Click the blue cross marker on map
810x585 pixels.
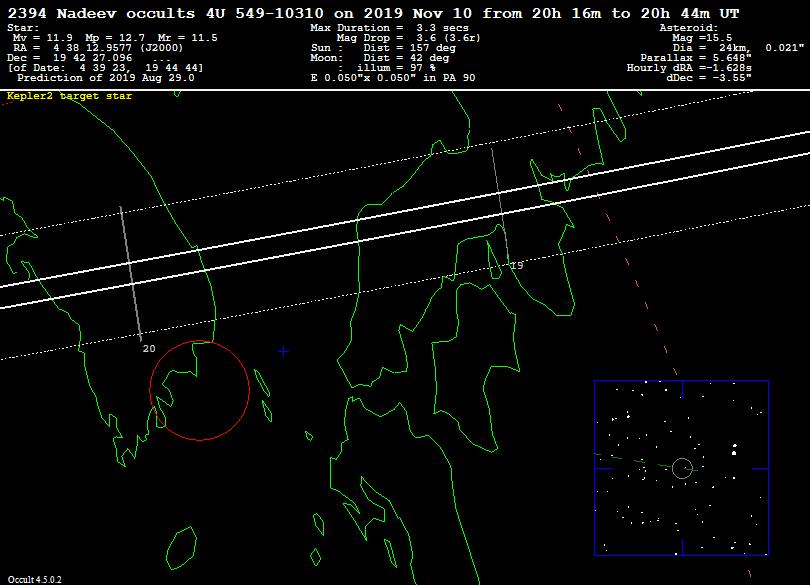click(283, 351)
